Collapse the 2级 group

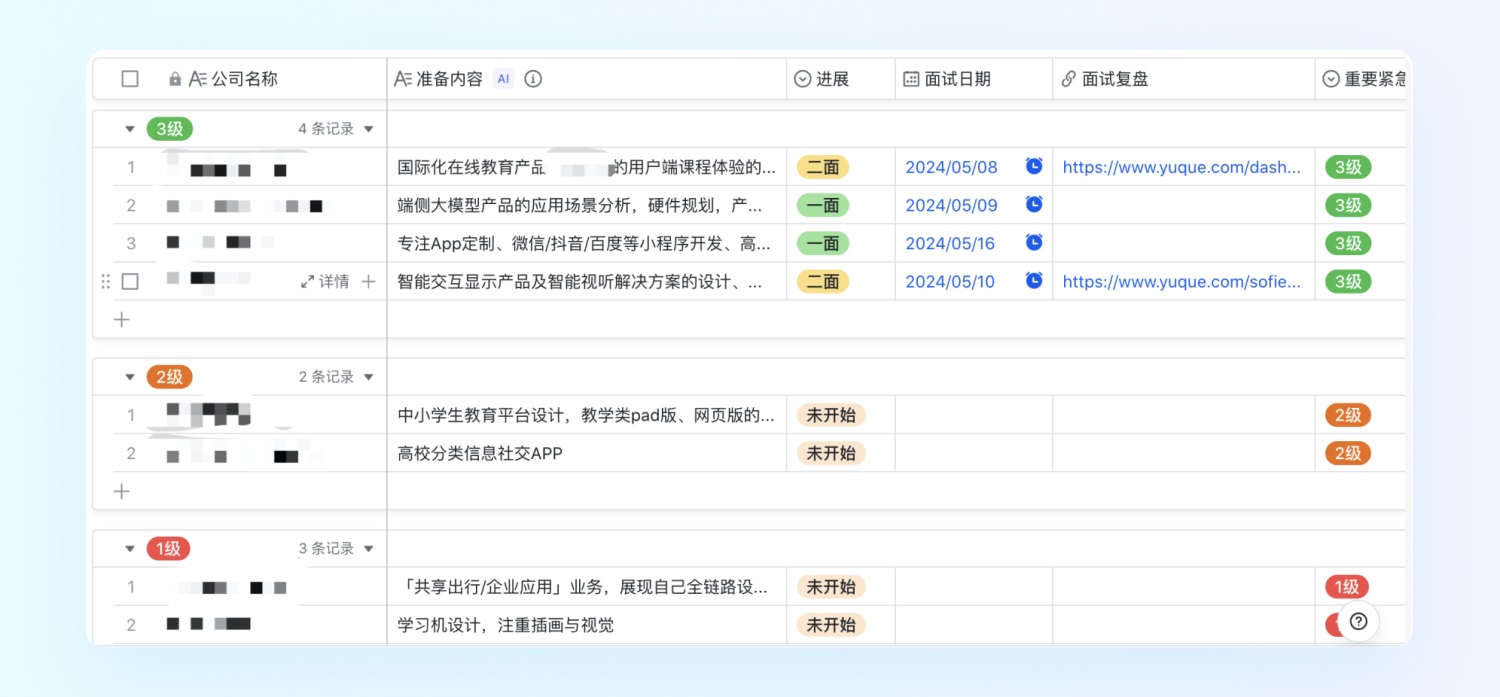tap(129, 376)
